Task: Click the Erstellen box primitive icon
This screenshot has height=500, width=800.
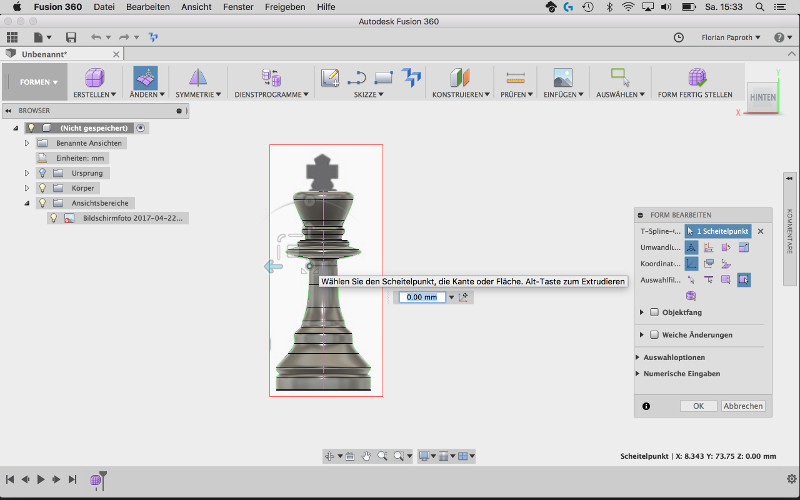Action: click(x=94, y=77)
